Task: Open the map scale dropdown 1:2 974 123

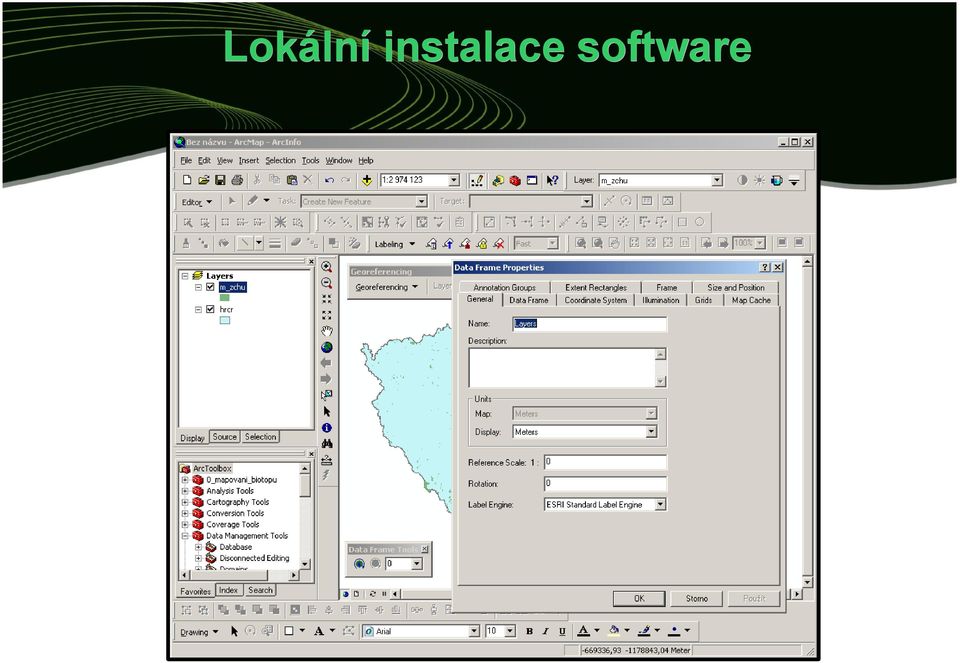Action: click(x=454, y=180)
